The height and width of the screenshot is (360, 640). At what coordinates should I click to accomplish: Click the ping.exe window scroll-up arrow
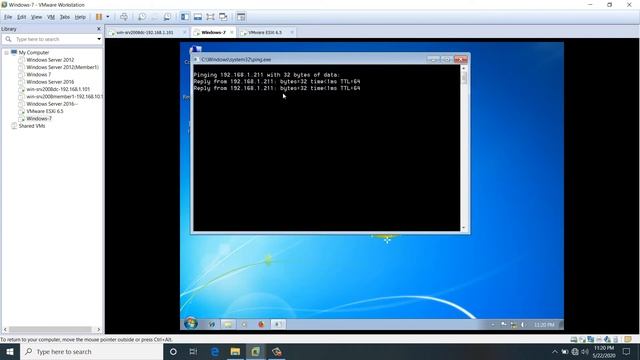[464, 68]
